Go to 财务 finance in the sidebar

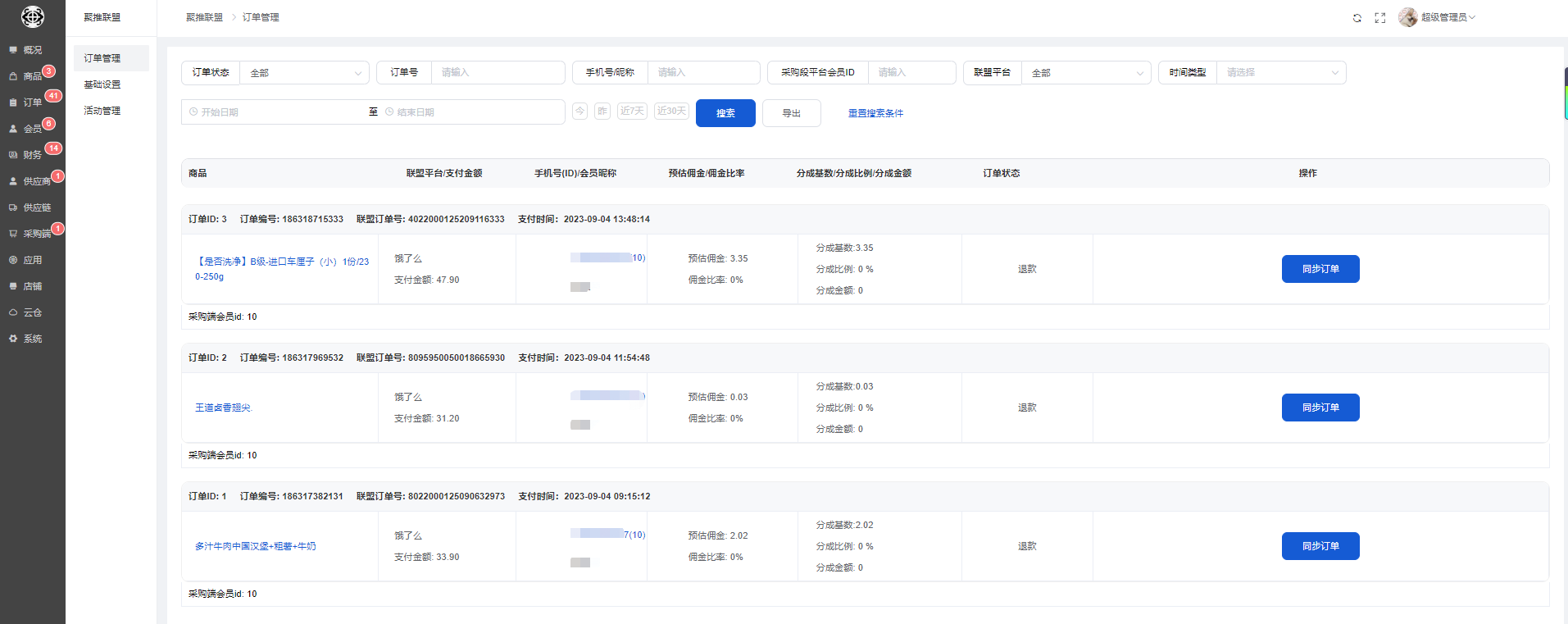tap(32, 155)
